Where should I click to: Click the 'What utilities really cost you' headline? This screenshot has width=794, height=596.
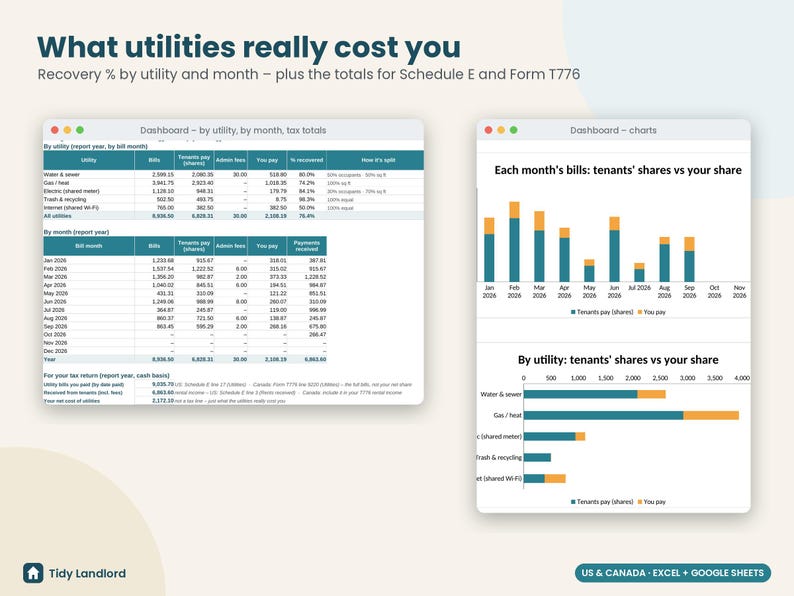(249, 47)
